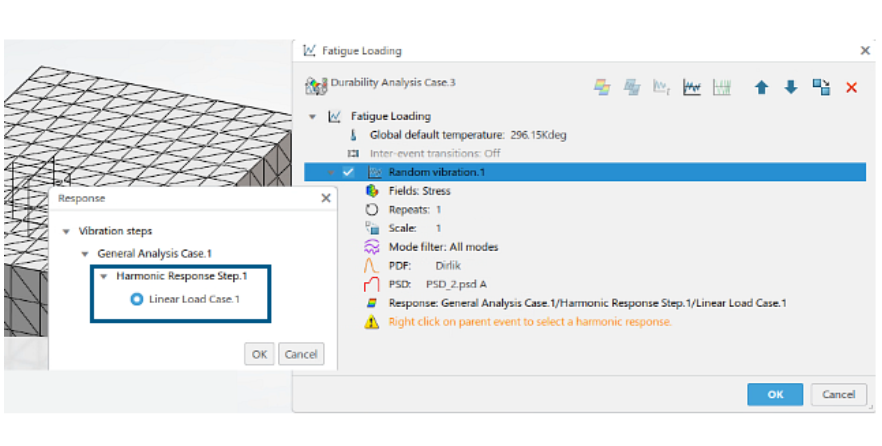Viewport: 882px width, 446px height.
Task: Click the black waveform graph toolbar icon
Action: coord(691,88)
